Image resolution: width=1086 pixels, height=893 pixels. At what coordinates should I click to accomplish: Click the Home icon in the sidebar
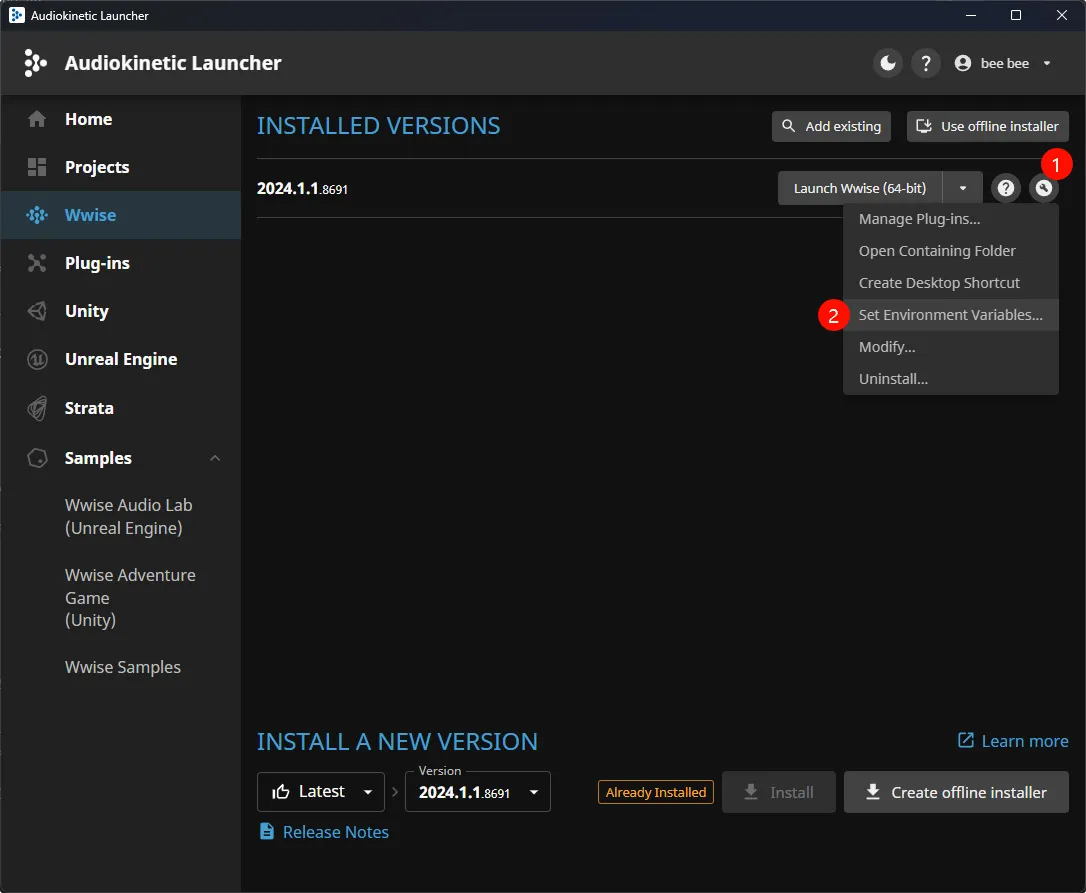click(x=37, y=119)
